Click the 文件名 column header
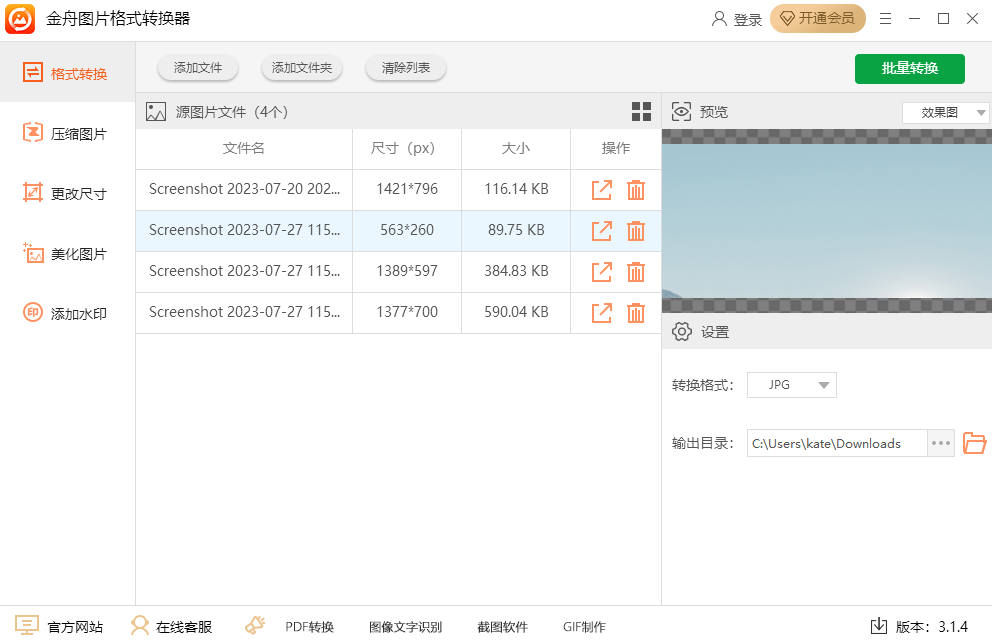 pos(244,149)
